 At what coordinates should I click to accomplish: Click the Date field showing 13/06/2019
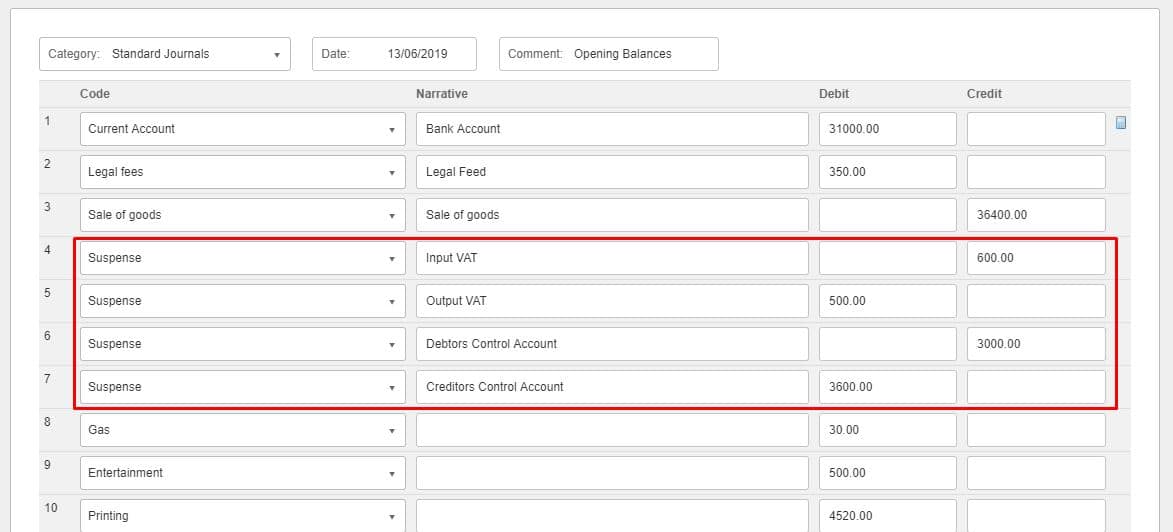(394, 54)
